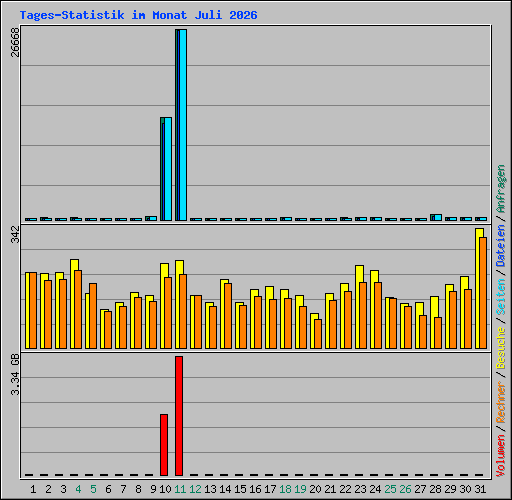
Task: Click the cyan Seiten legend label
Action: [x=501, y=297]
